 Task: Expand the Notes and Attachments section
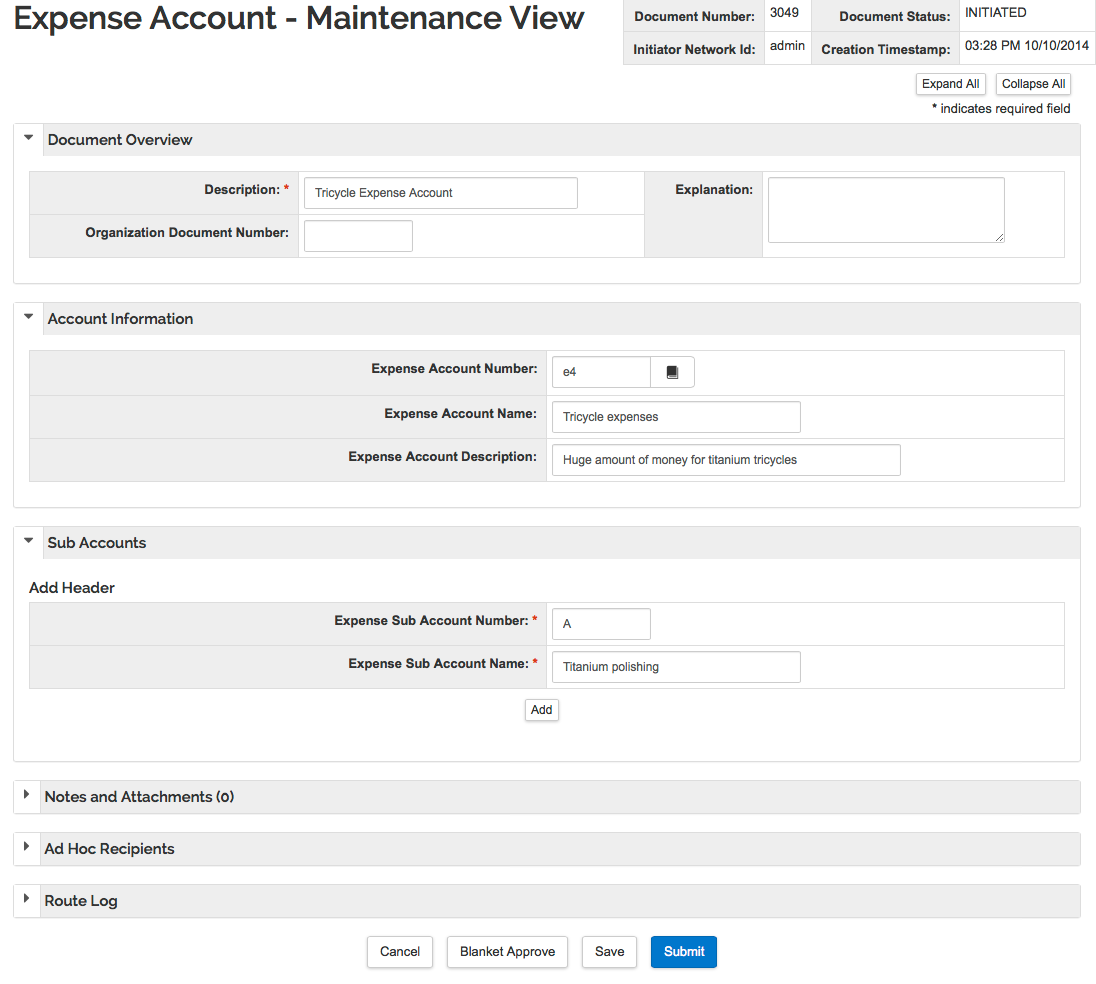pos(27,795)
